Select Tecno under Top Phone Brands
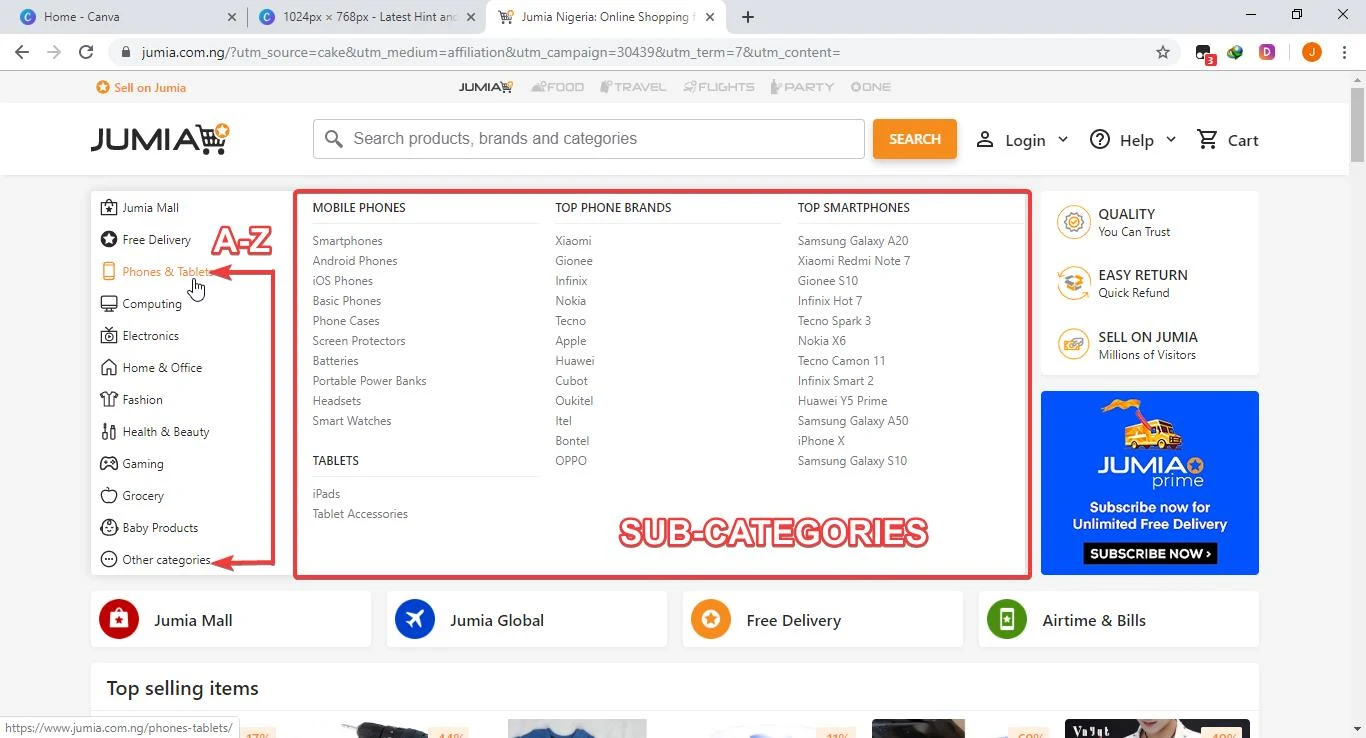Viewport: 1366px width, 738px height. click(570, 321)
